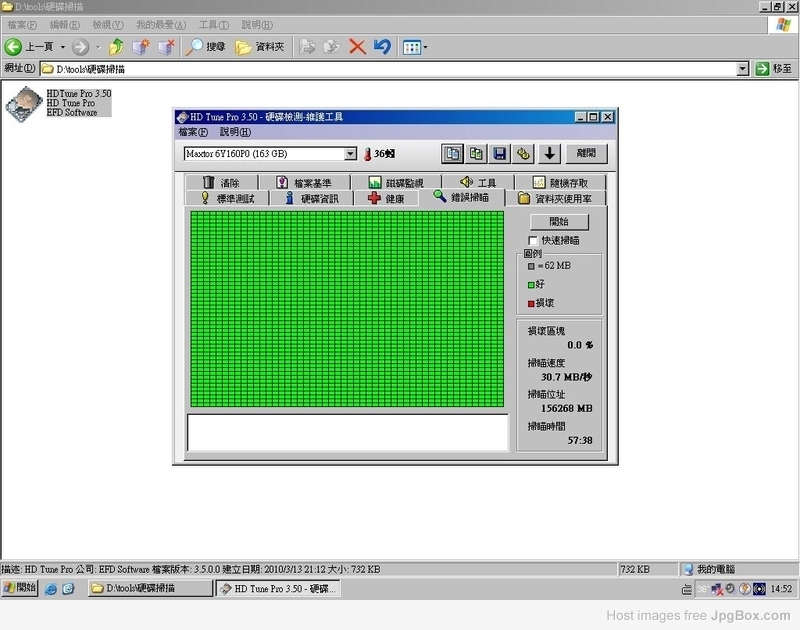This screenshot has width=800, height=630.
Task: Click the copy info to clipboard icon
Action: 452,153
